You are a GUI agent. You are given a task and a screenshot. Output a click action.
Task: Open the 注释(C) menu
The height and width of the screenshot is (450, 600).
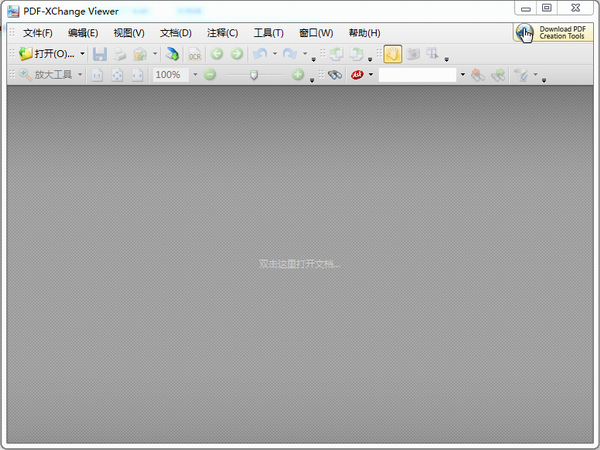tap(222, 33)
